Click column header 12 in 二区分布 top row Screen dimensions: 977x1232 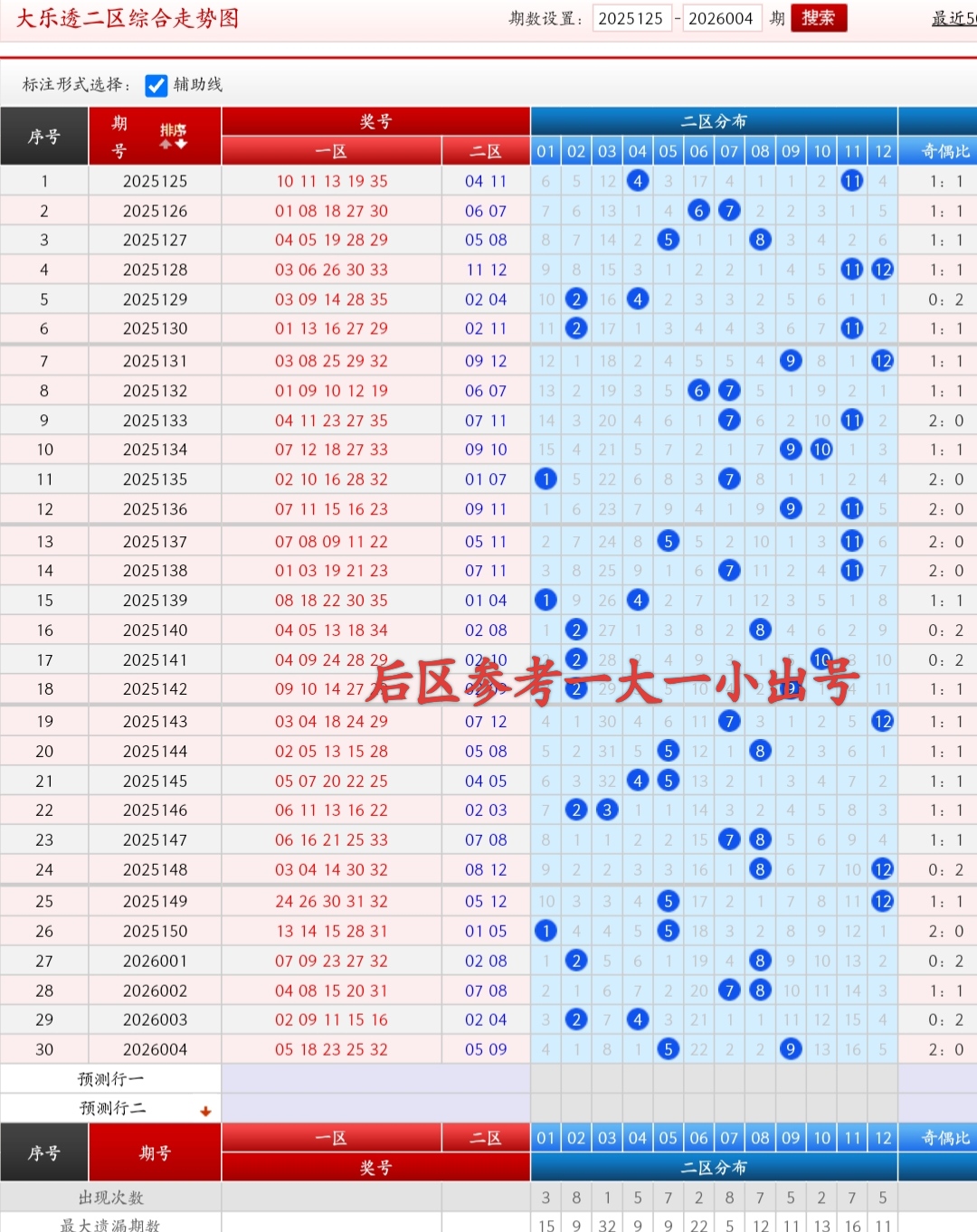tap(883, 151)
